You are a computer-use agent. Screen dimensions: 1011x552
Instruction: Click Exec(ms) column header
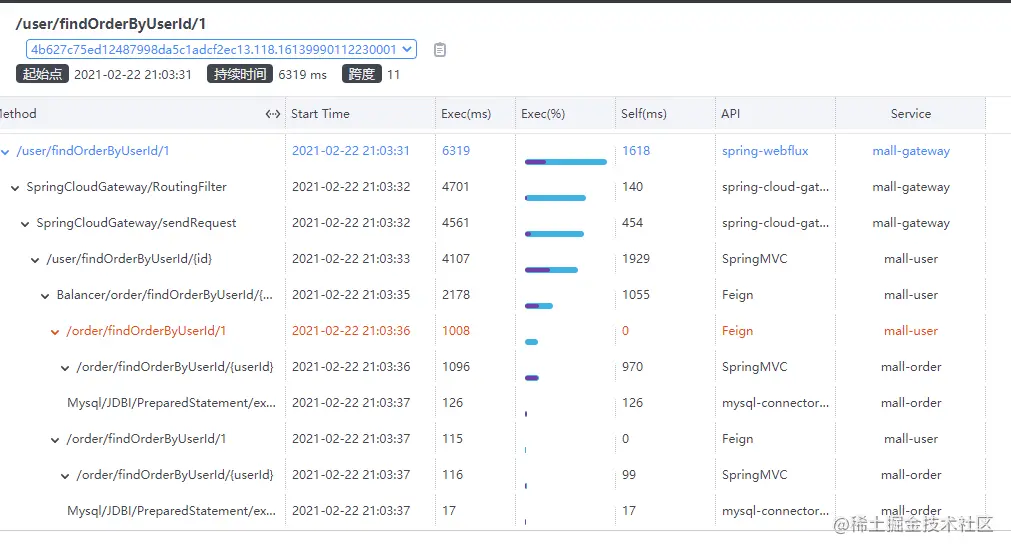coord(466,113)
